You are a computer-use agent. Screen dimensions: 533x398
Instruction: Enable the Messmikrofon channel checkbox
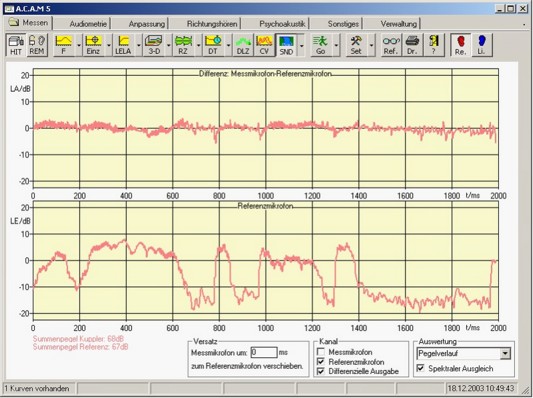coord(321,352)
